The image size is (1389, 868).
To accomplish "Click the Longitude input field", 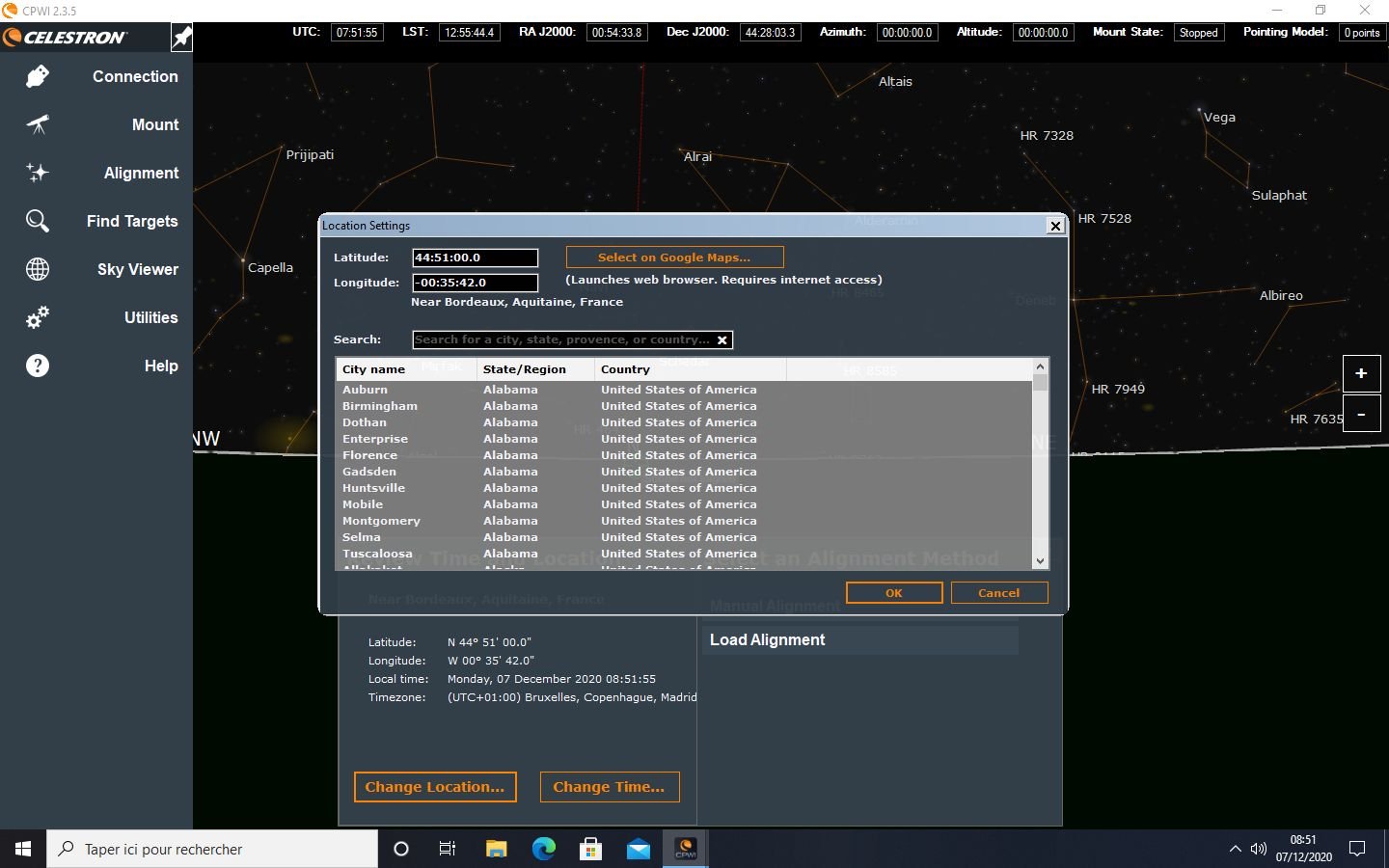I will [475, 283].
